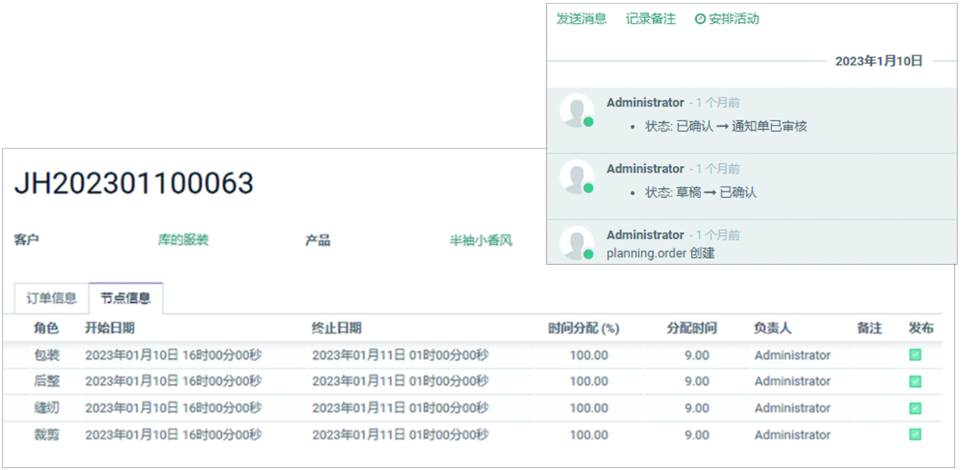
Task: Open customer link 库的服装
Action: (183, 241)
